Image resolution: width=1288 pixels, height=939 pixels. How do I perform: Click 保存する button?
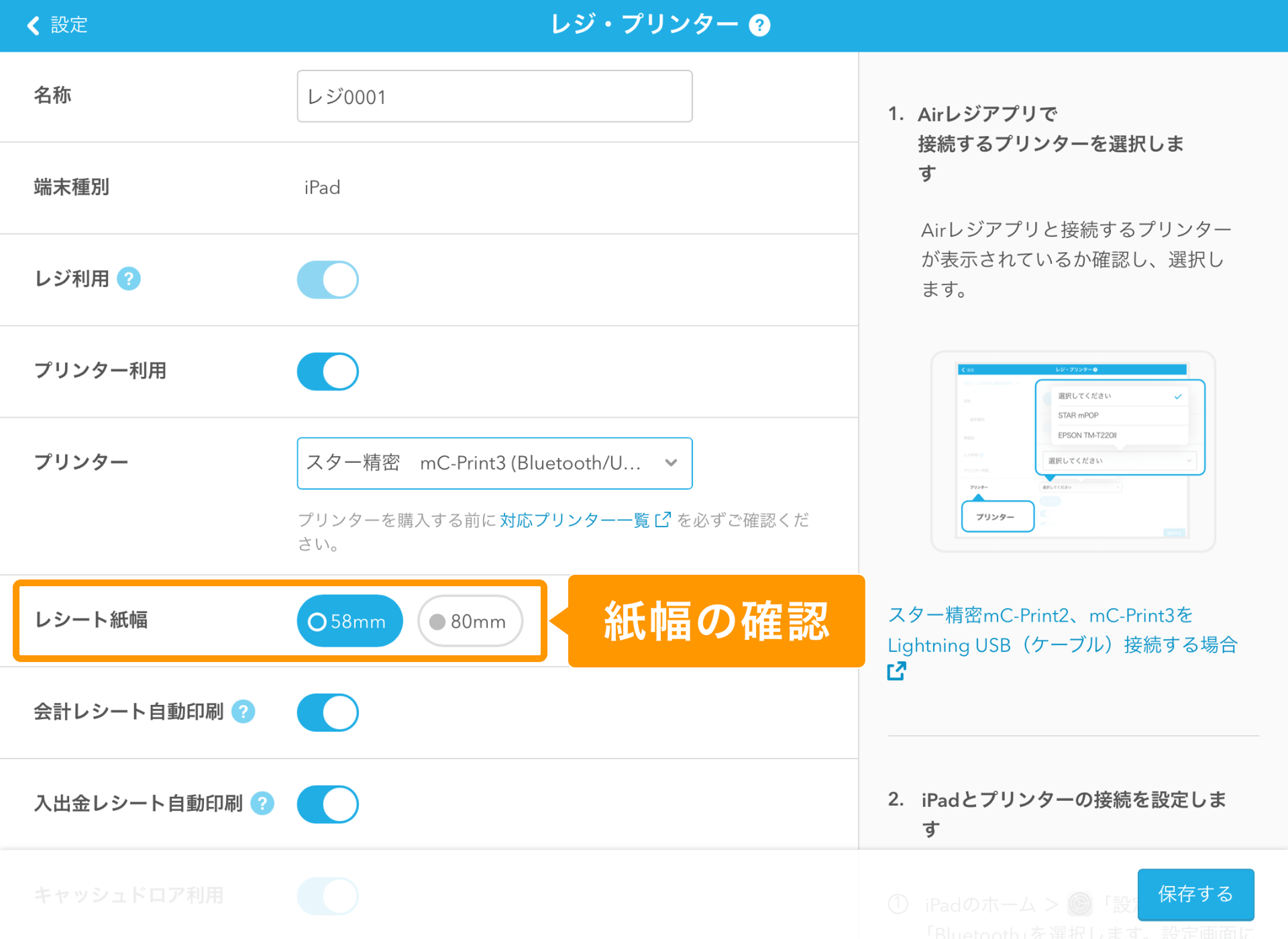(1195, 894)
